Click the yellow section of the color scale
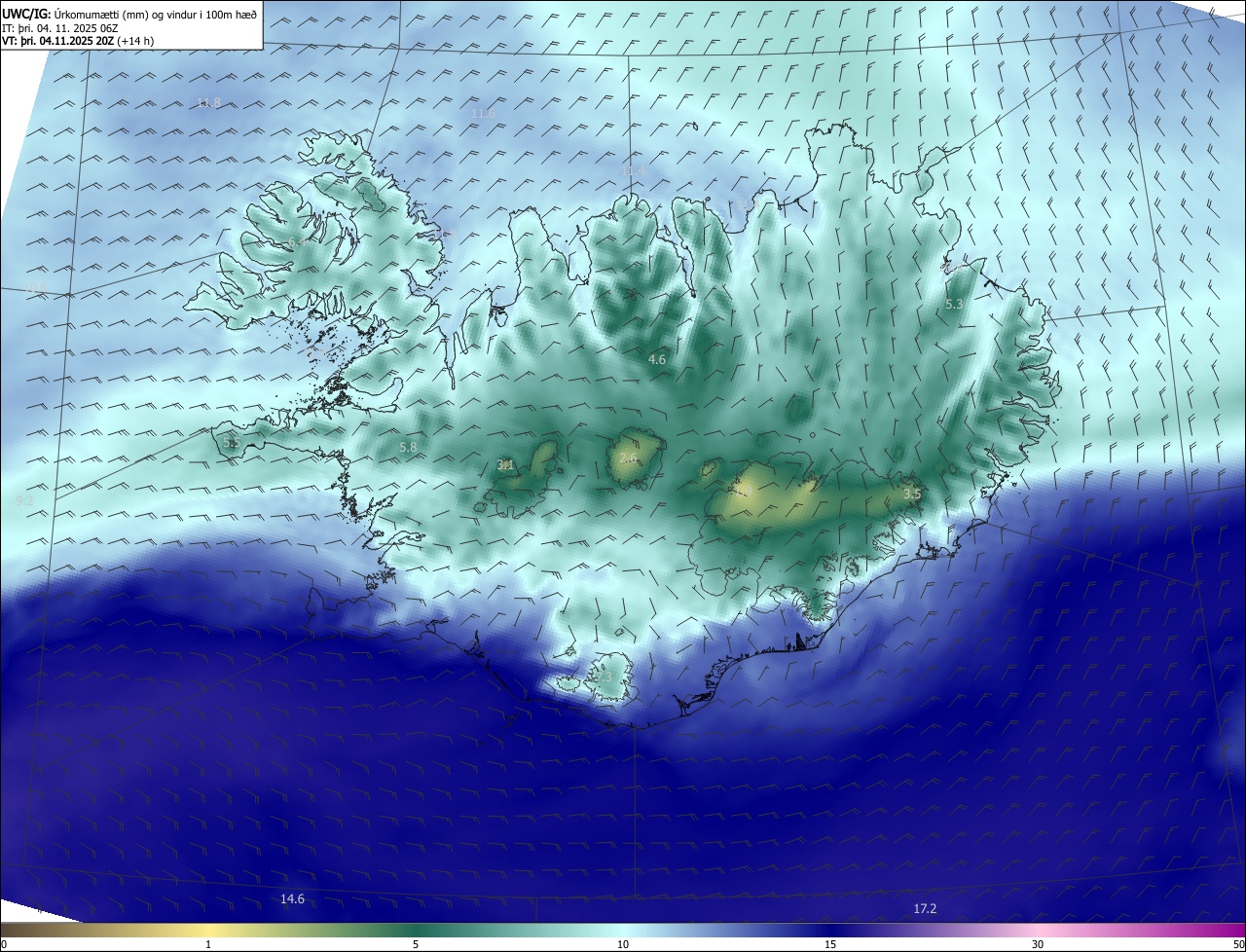The image size is (1246, 952). coord(209,930)
